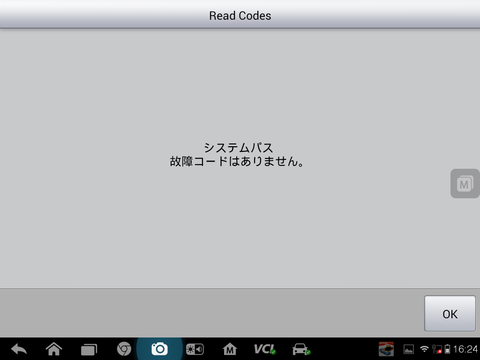Open the vehicle diagnostics shortcut icon
480x360 pixels.
tap(301, 349)
